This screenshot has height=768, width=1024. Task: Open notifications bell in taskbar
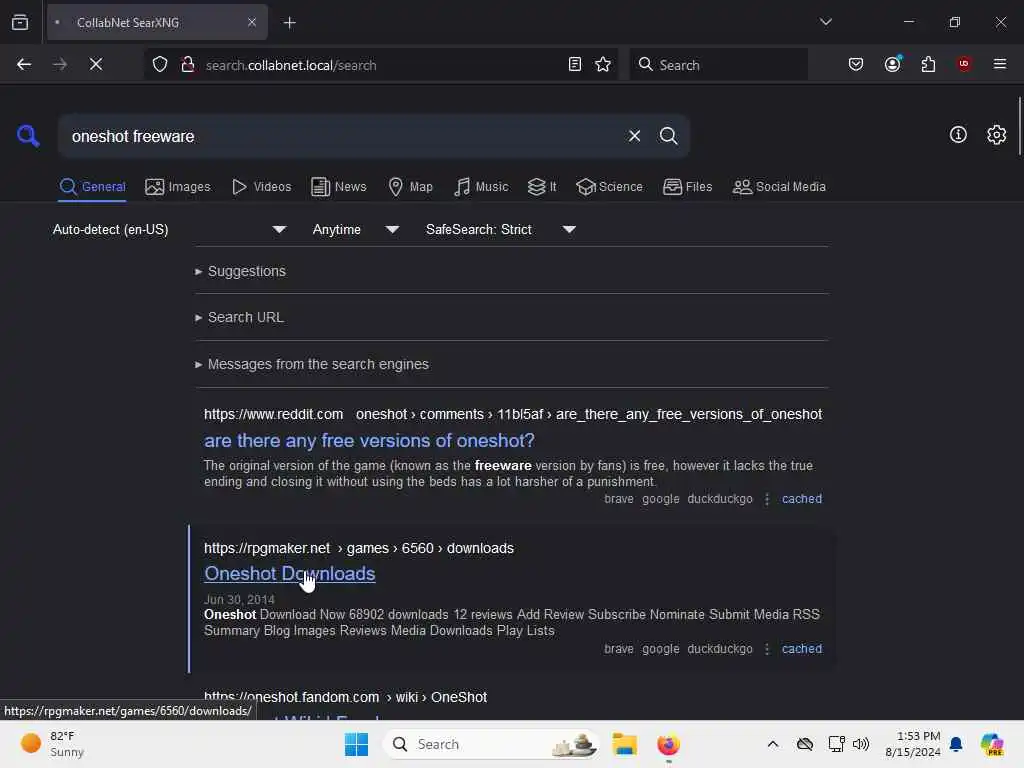(956, 744)
